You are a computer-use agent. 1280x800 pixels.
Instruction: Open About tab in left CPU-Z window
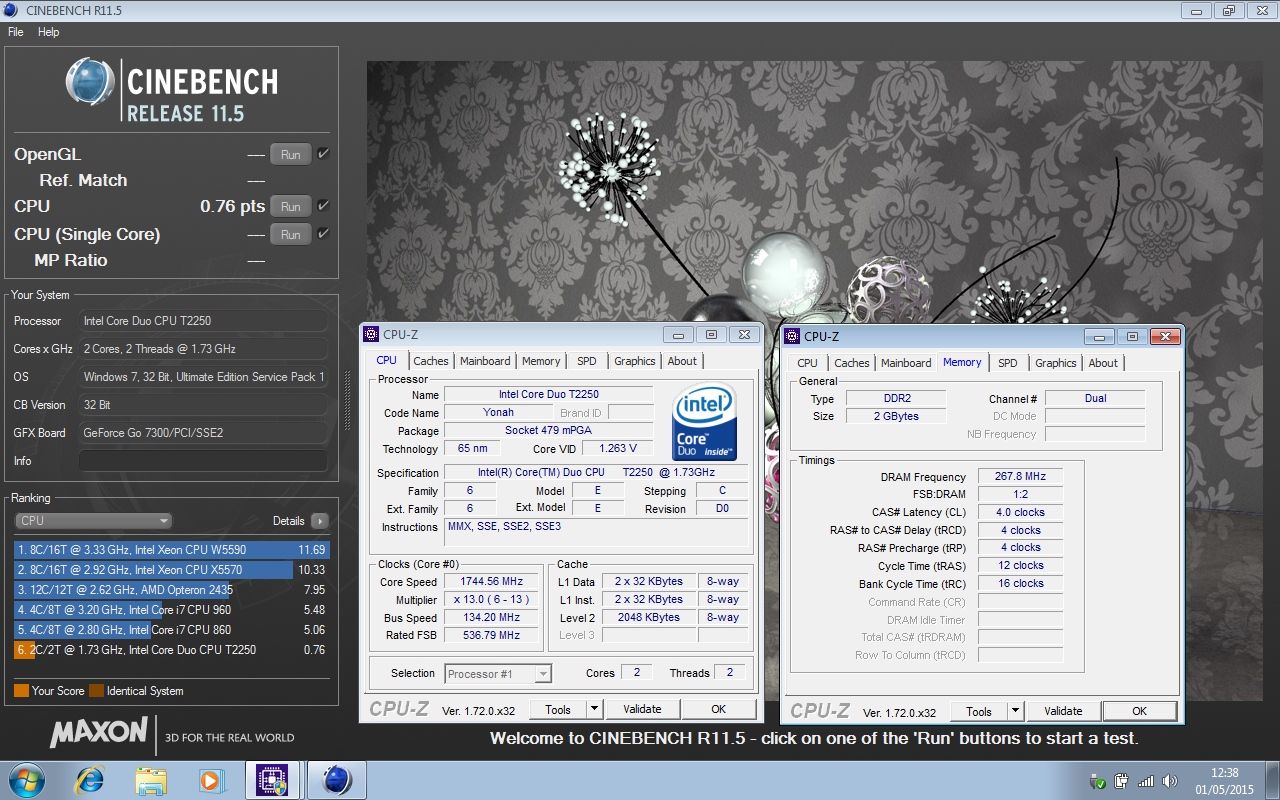click(682, 361)
